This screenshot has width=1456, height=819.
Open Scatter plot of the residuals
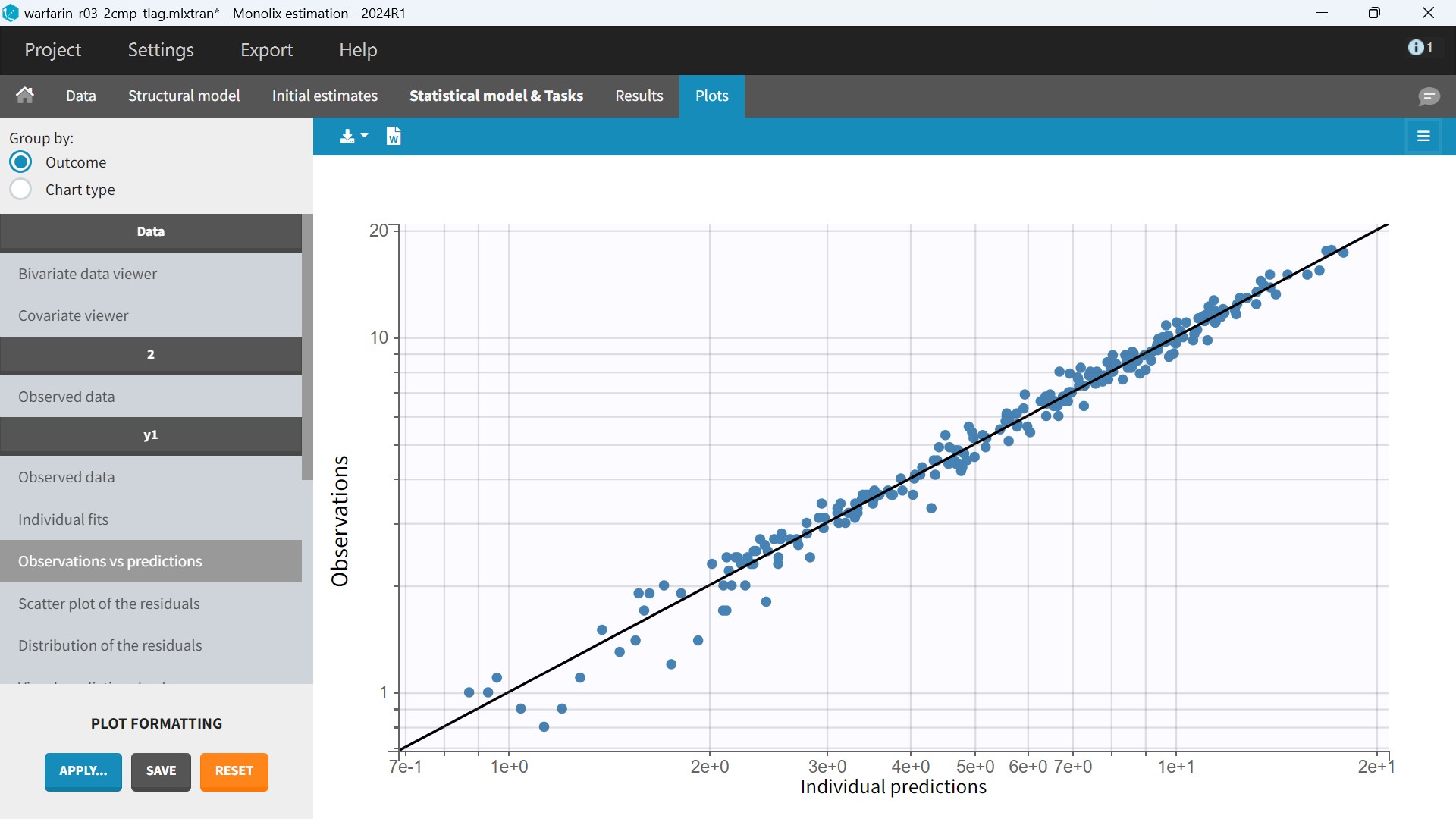click(x=109, y=604)
